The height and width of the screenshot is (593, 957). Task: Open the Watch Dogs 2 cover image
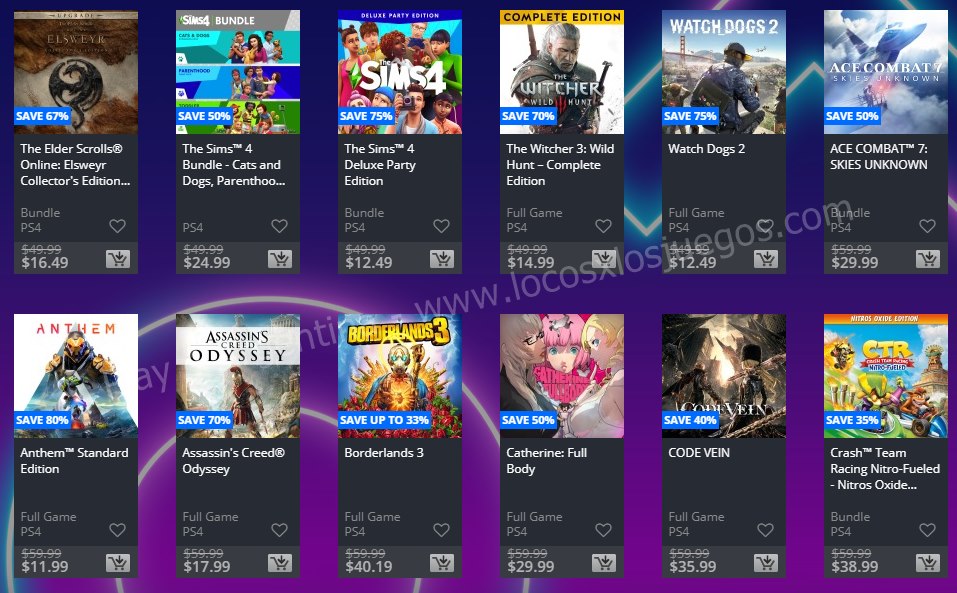724,72
